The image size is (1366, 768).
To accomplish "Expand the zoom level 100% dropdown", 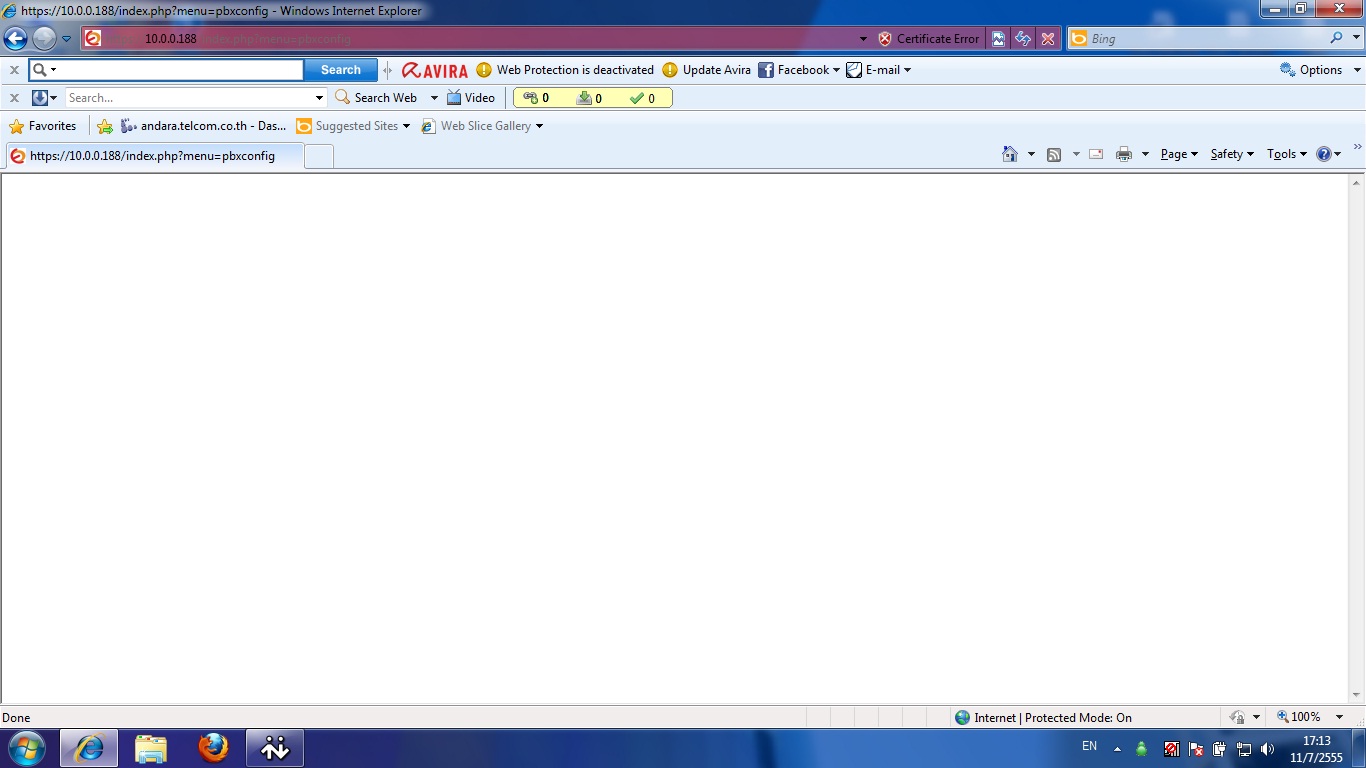I will click(1341, 717).
